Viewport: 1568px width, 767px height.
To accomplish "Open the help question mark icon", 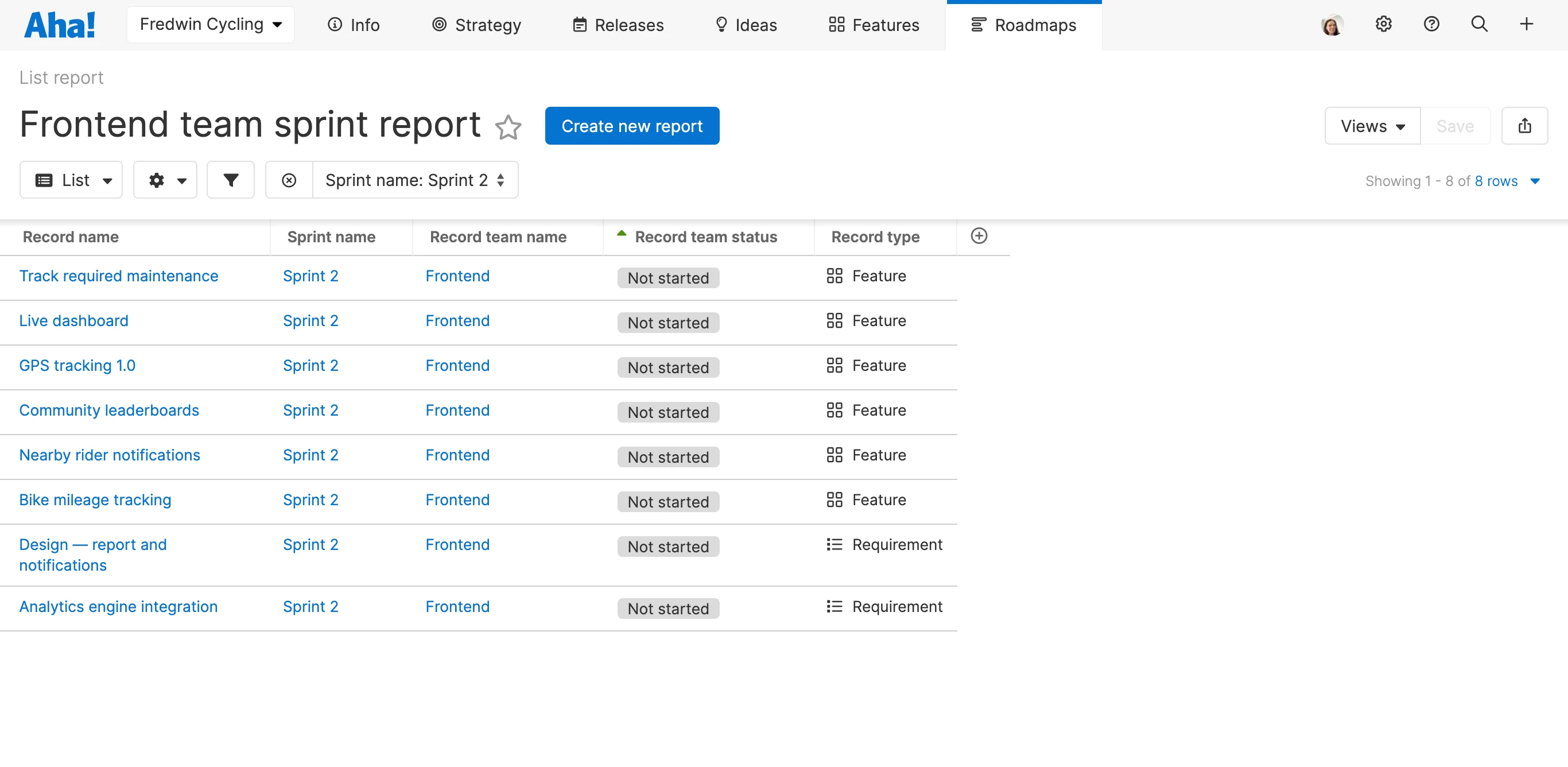I will (1431, 24).
